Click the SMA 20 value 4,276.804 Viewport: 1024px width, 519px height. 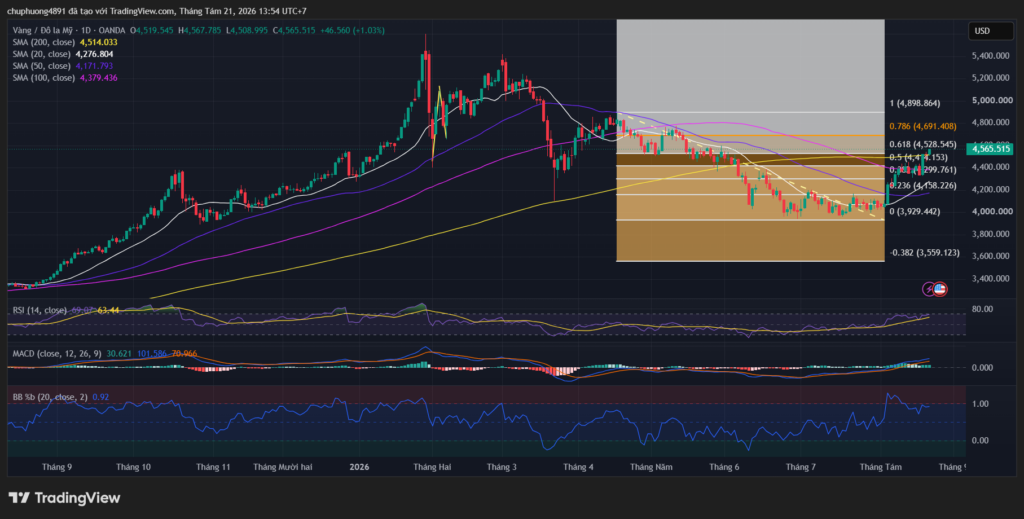[94, 54]
